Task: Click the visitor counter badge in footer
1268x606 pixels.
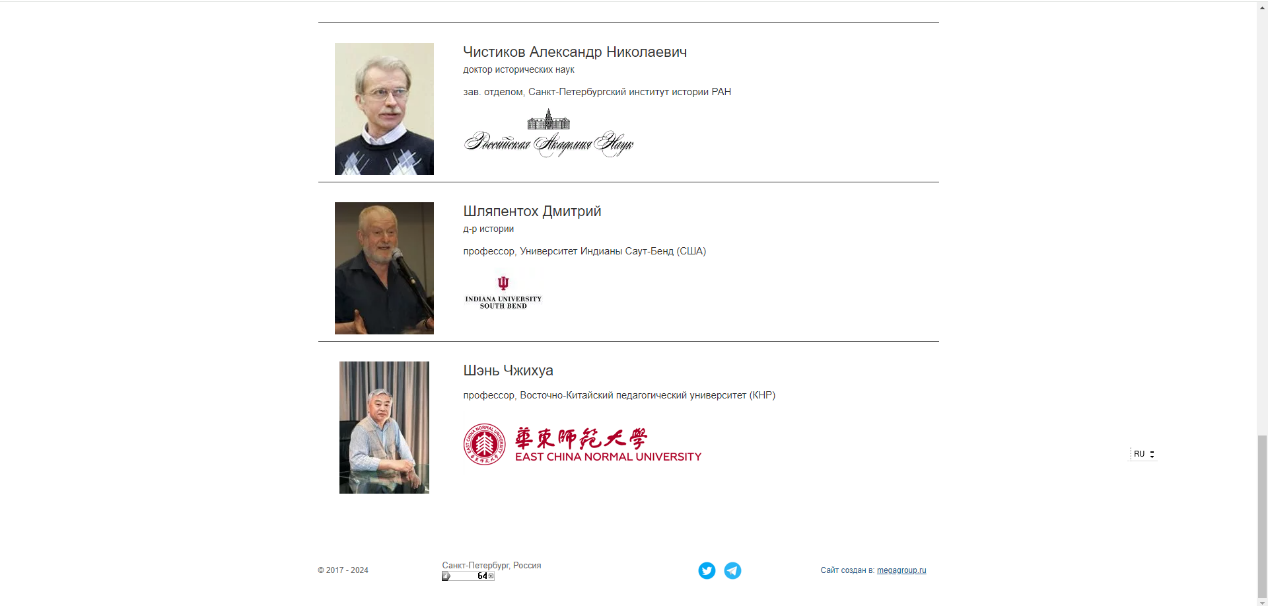Action: click(468, 576)
